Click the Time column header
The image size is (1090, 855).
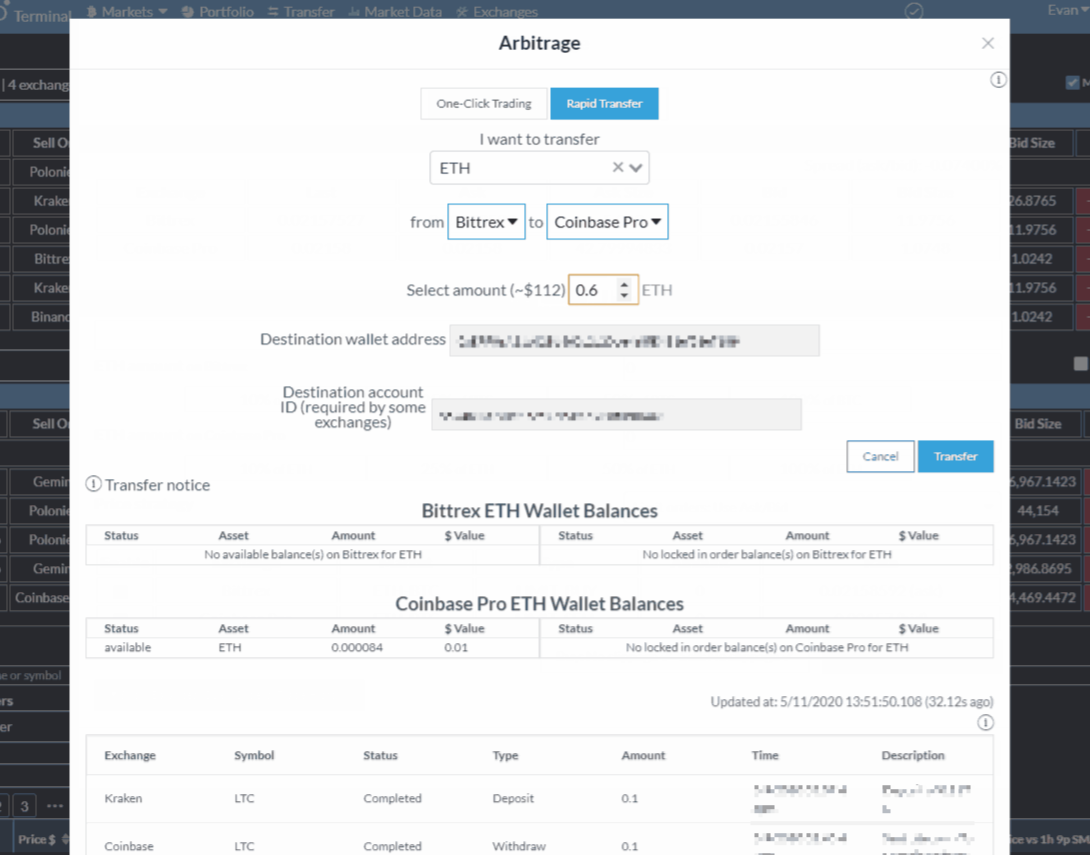(765, 755)
